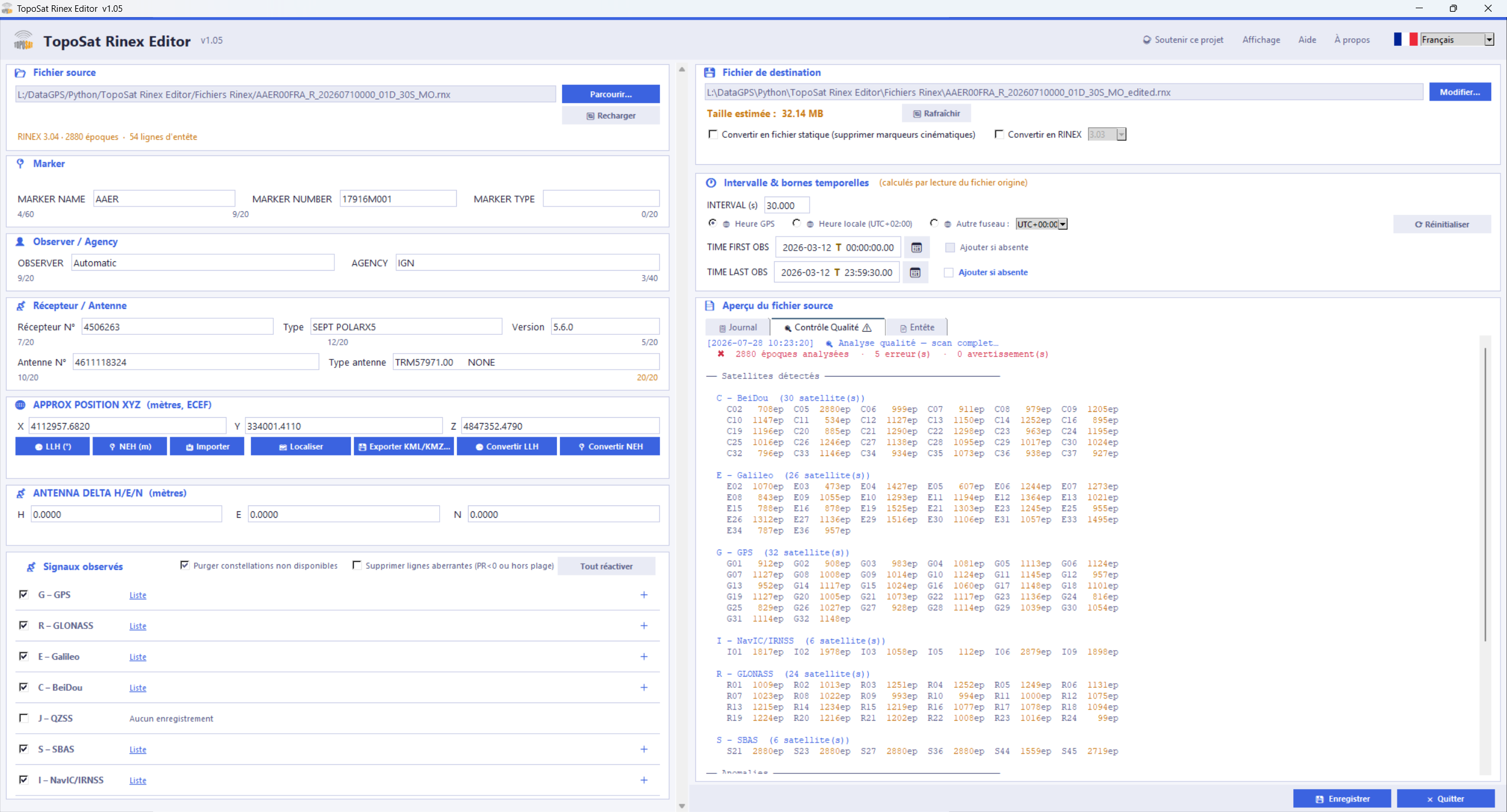This screenshot has height=812, width=1507.
Task: Select the Contrôle Qualité tab
Action: tap(827, 327)
